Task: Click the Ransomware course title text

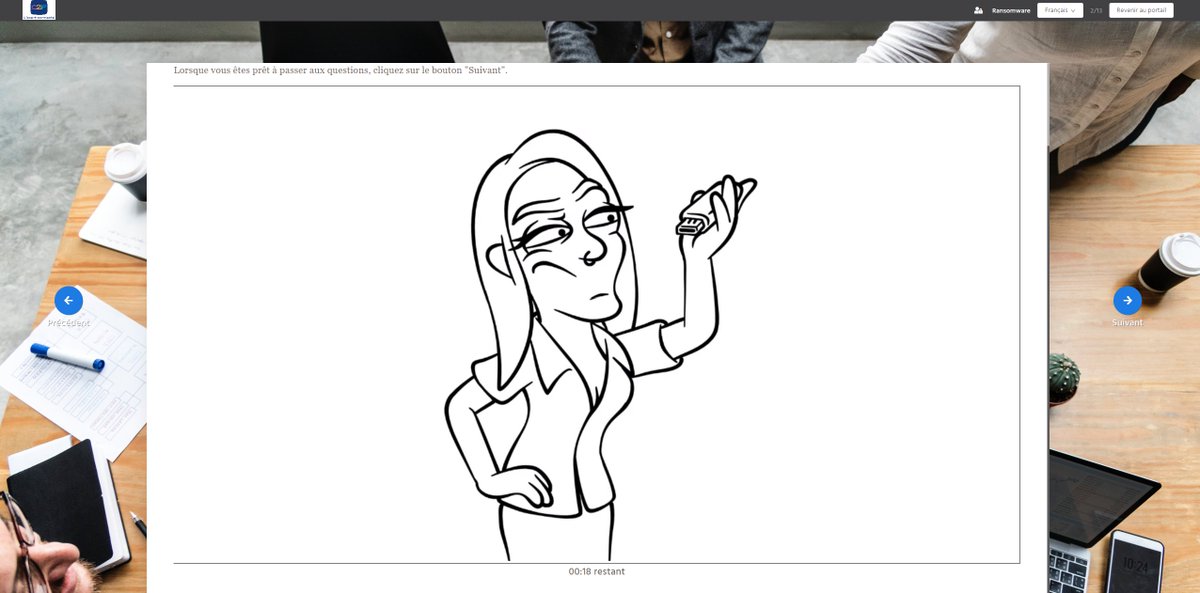Action: pyautogui.click(x=1011, y=10)
